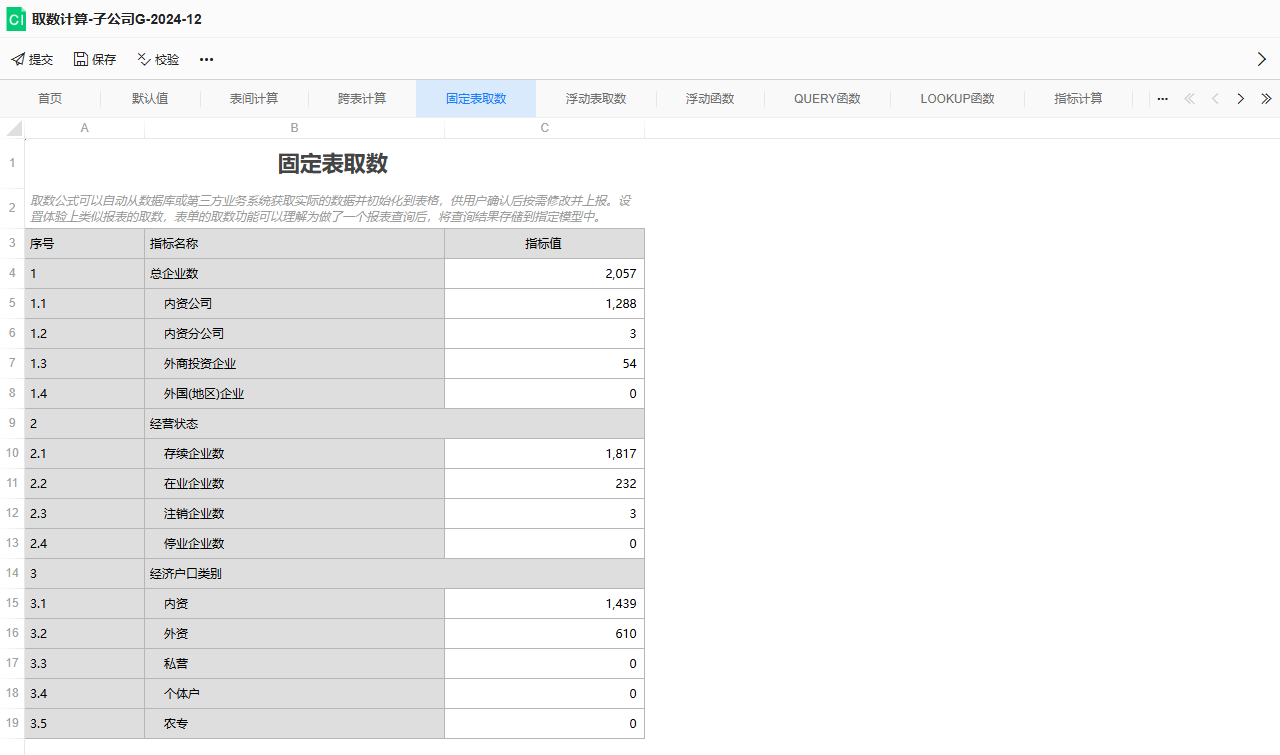Expand the right panel using the chevron arrow
The image size is (1280, 755).
(x=1262, y=59)
